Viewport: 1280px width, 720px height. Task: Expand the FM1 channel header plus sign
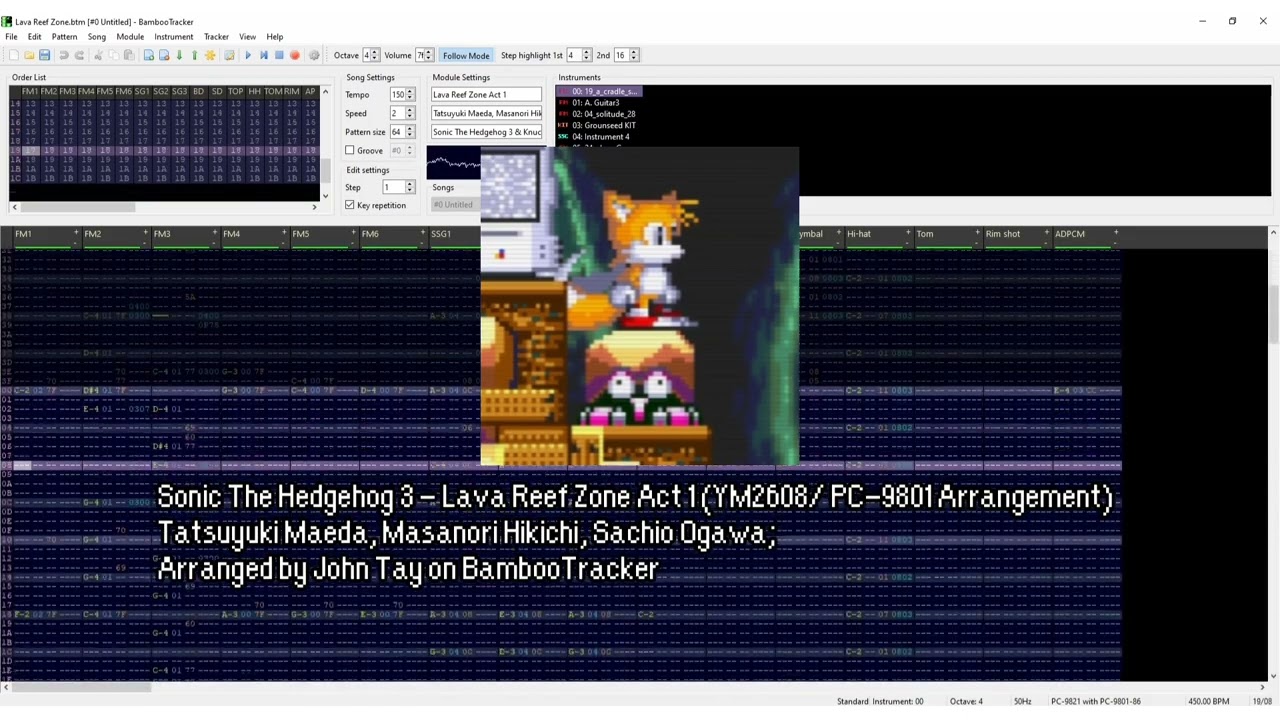point(76,234)
